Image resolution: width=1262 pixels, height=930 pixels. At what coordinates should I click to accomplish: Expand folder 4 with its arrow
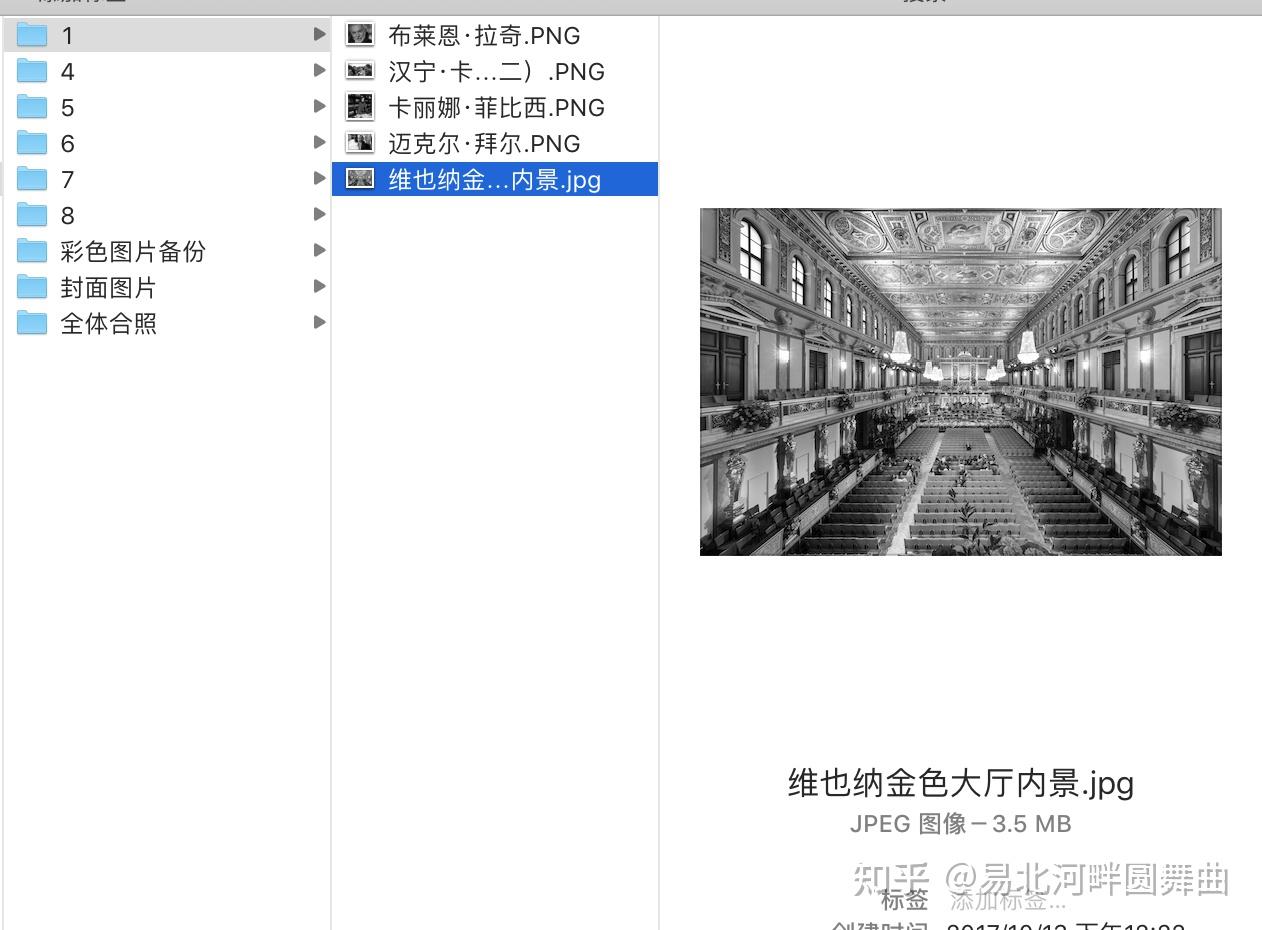click(319, 71)
